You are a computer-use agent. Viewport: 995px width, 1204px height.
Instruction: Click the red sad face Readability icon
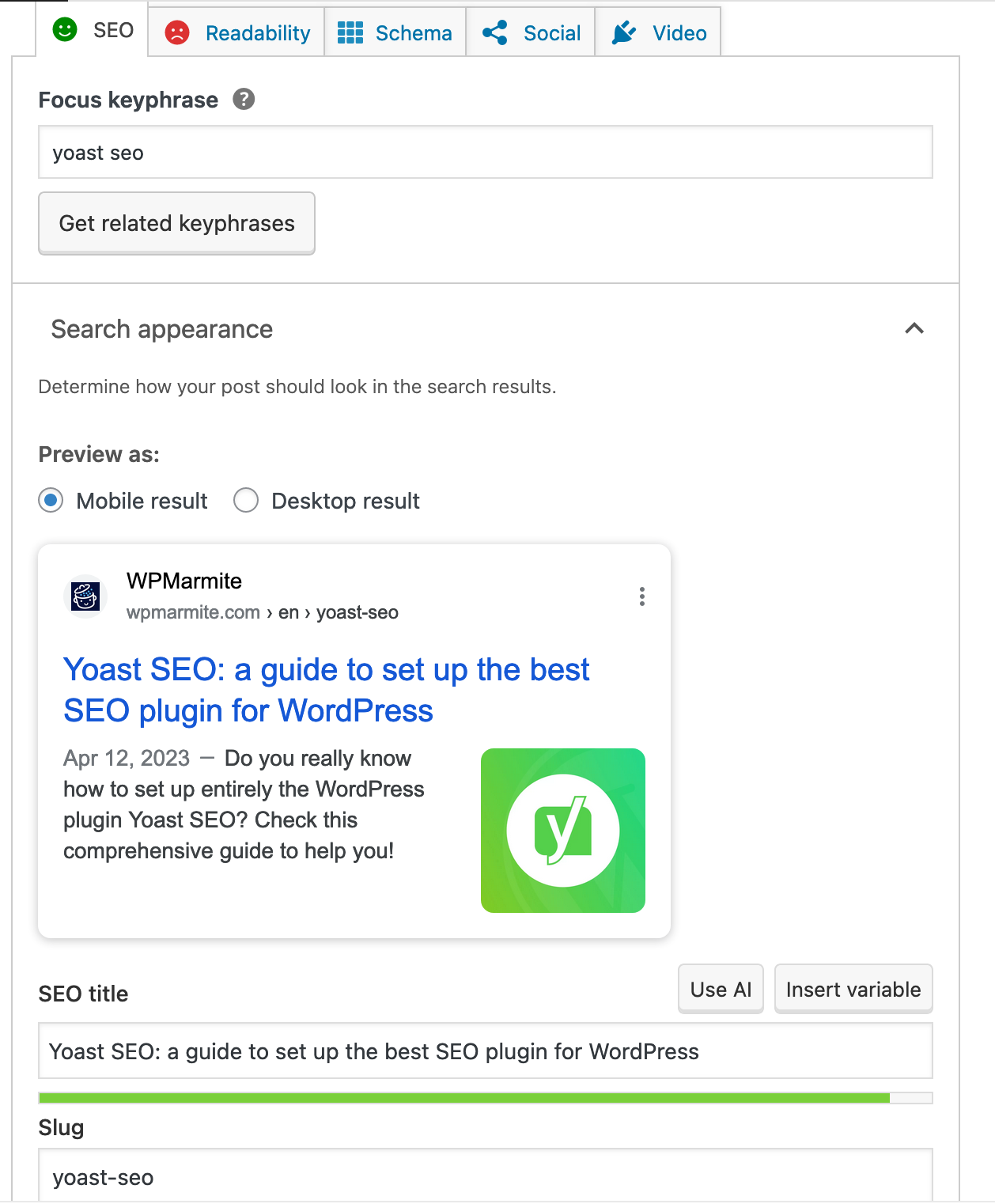pos(176,32)
